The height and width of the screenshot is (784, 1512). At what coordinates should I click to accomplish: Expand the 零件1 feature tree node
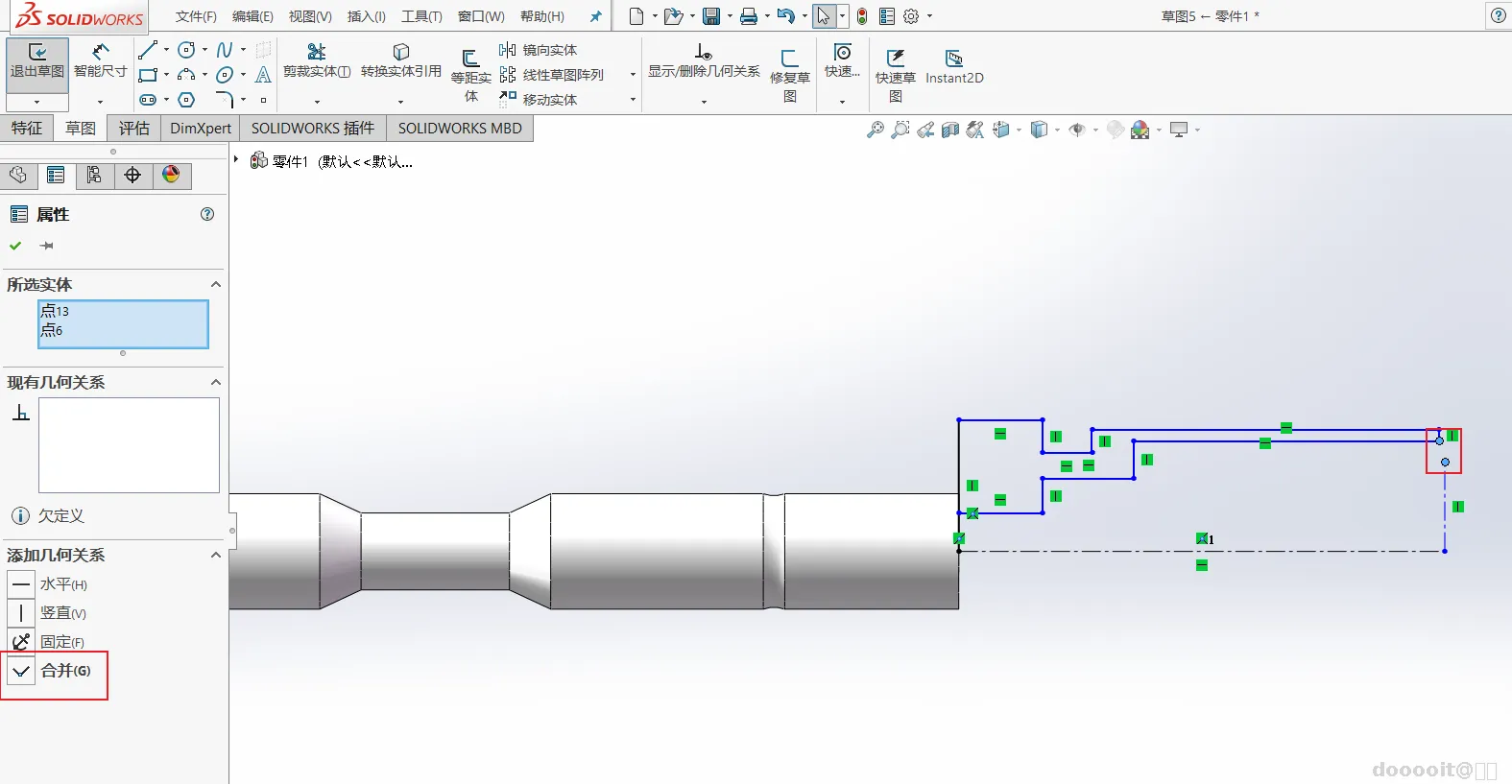pyautogui.click(x=236, y=160)
